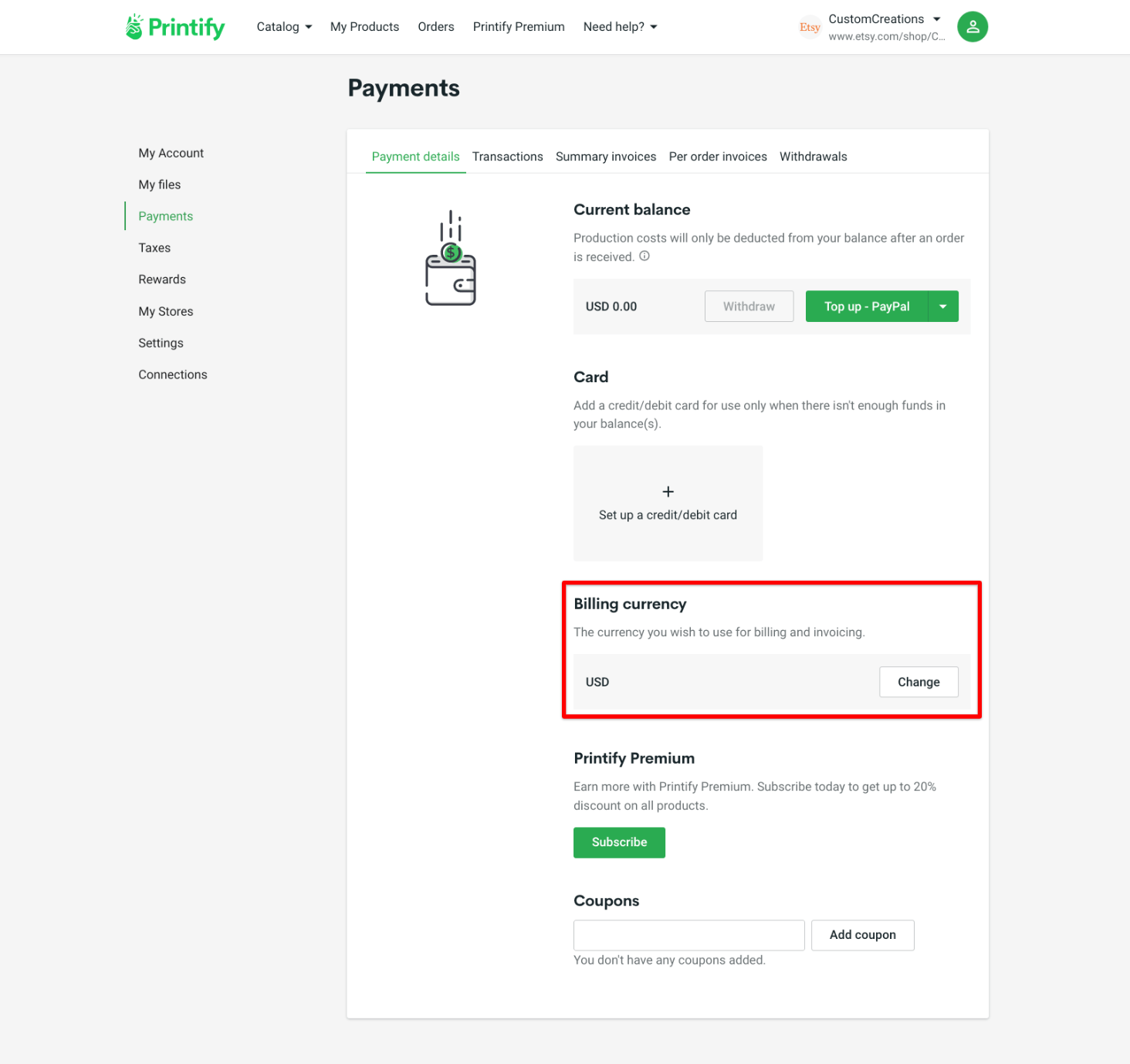Expand the CustomCreations store switcher
The height and width of the screenshot is (1064, 1130).
(935, 19)
